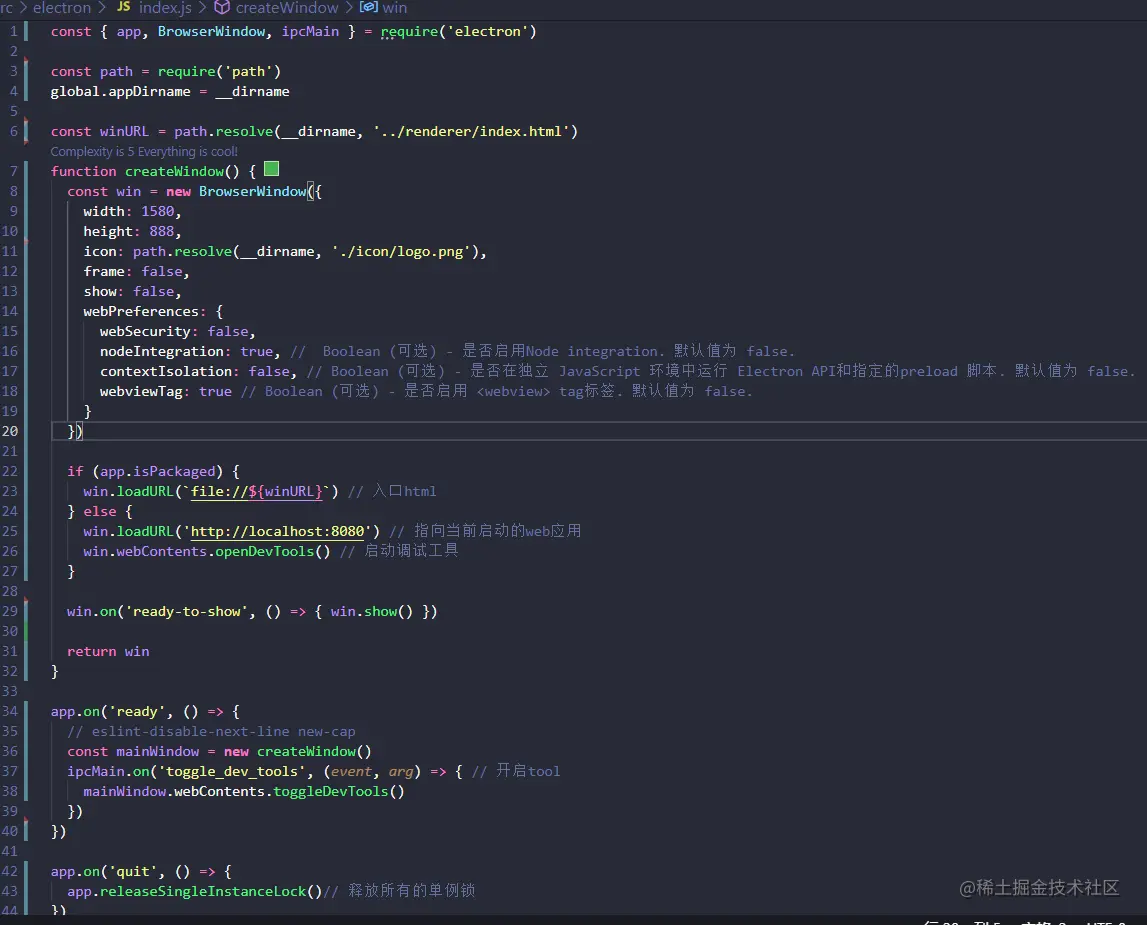Screen dimensions: 1147x925
Task: Click isPackaged in the if condition
Action: coord(174,472)
